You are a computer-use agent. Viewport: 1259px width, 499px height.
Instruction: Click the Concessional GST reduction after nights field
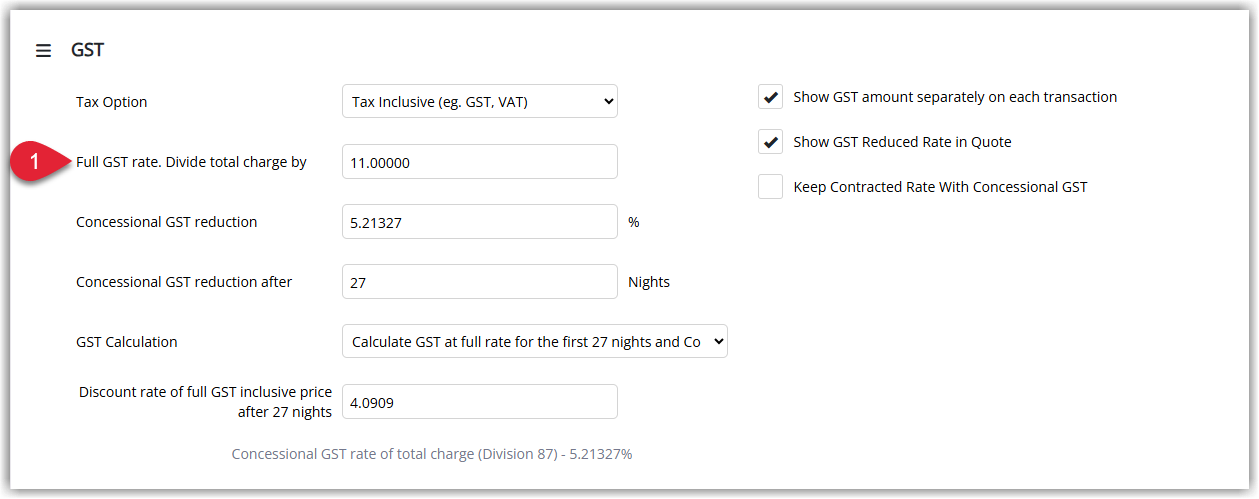pos(480,281)
